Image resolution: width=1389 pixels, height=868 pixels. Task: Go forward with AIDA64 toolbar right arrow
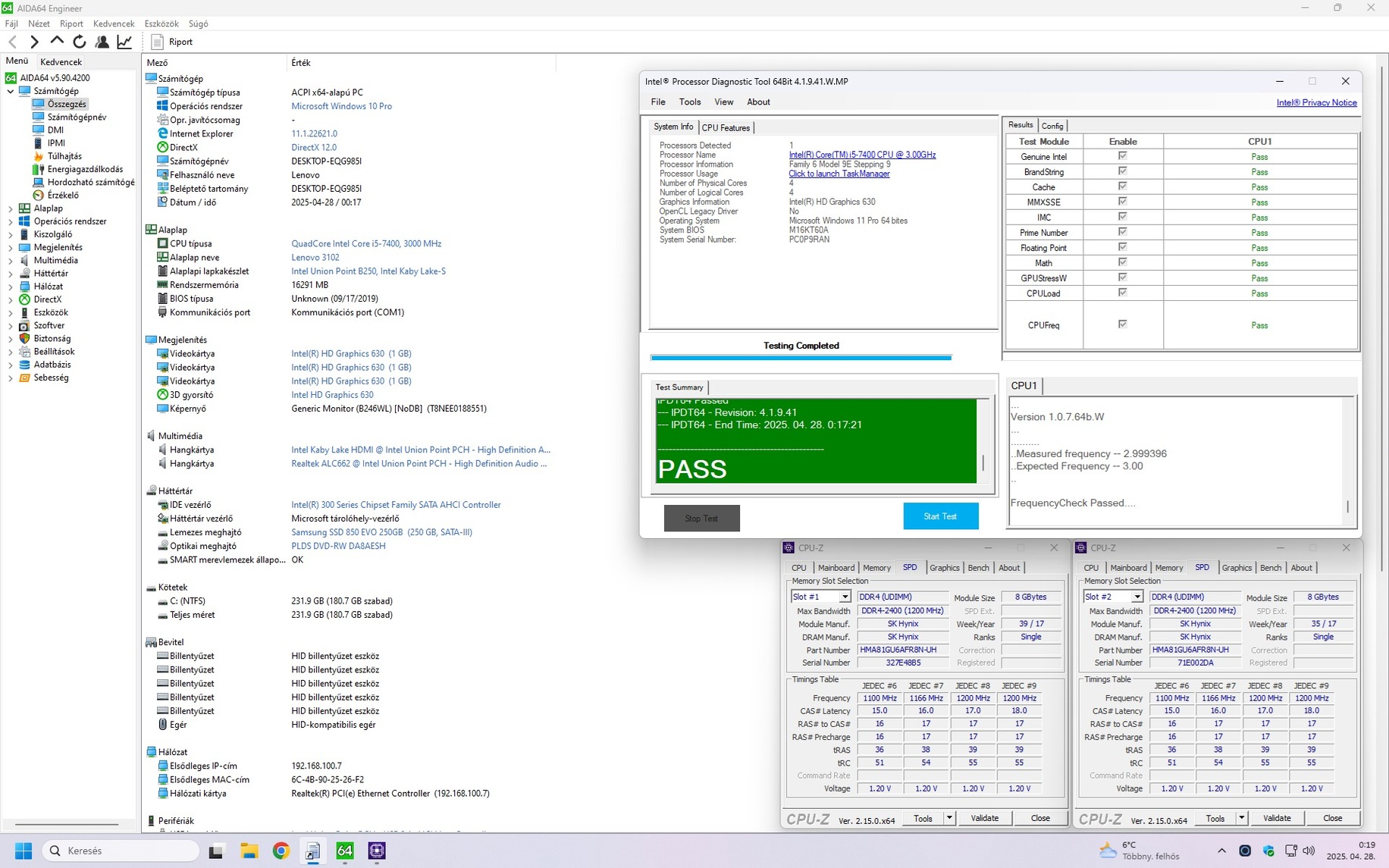[34, 42]
